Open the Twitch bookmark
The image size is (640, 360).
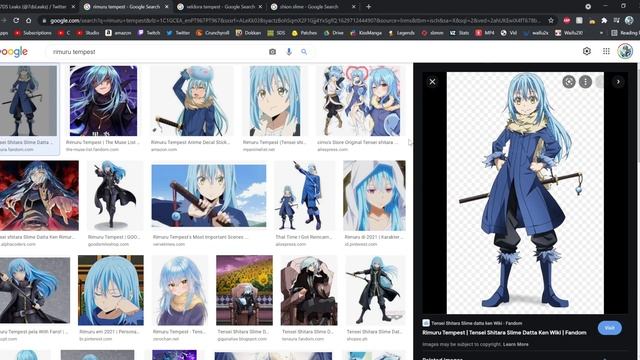point(149,33)
